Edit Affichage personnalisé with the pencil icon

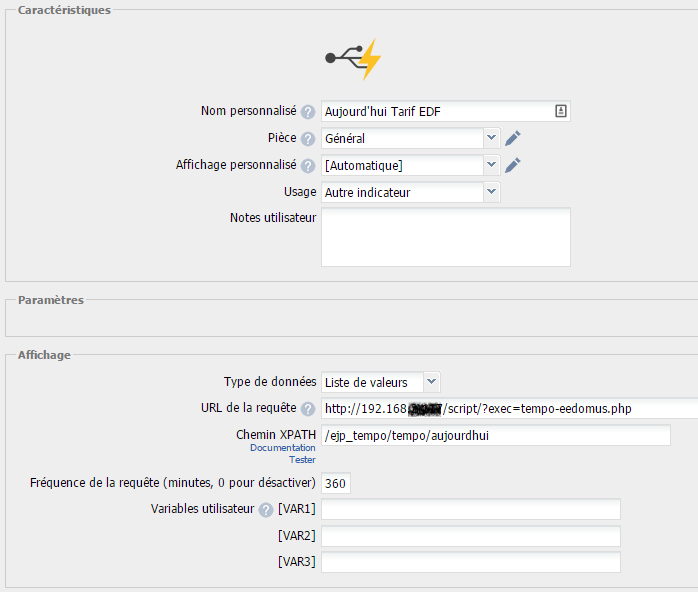click(513, 165)
